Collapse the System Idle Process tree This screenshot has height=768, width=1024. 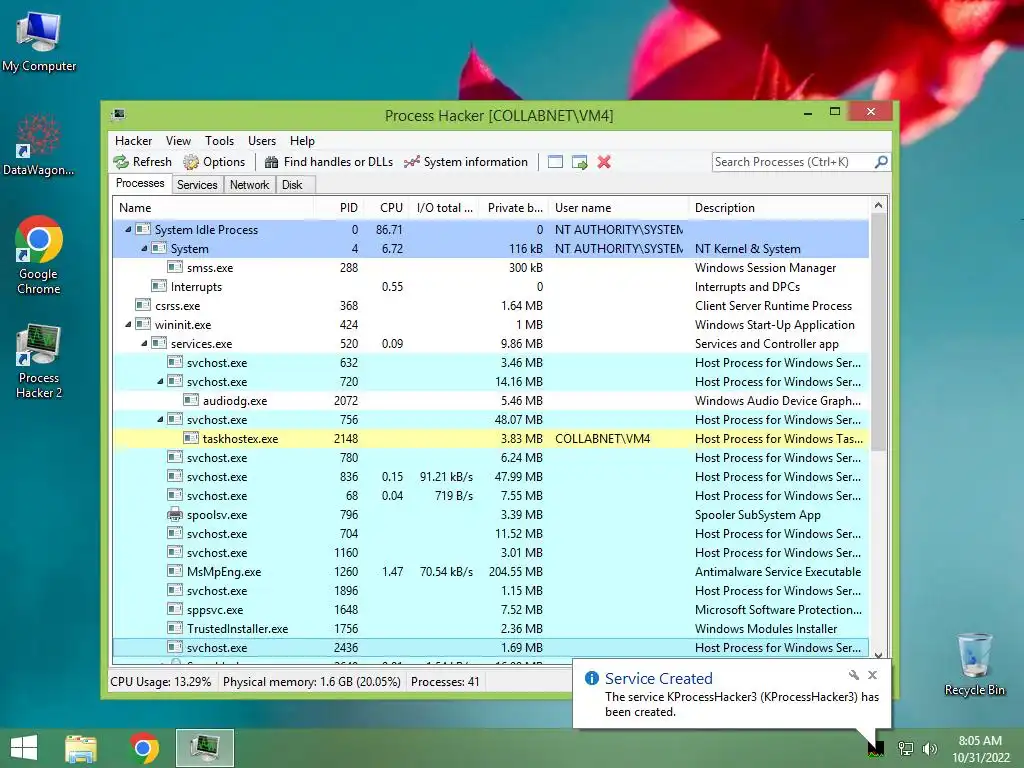pos(128,229)
